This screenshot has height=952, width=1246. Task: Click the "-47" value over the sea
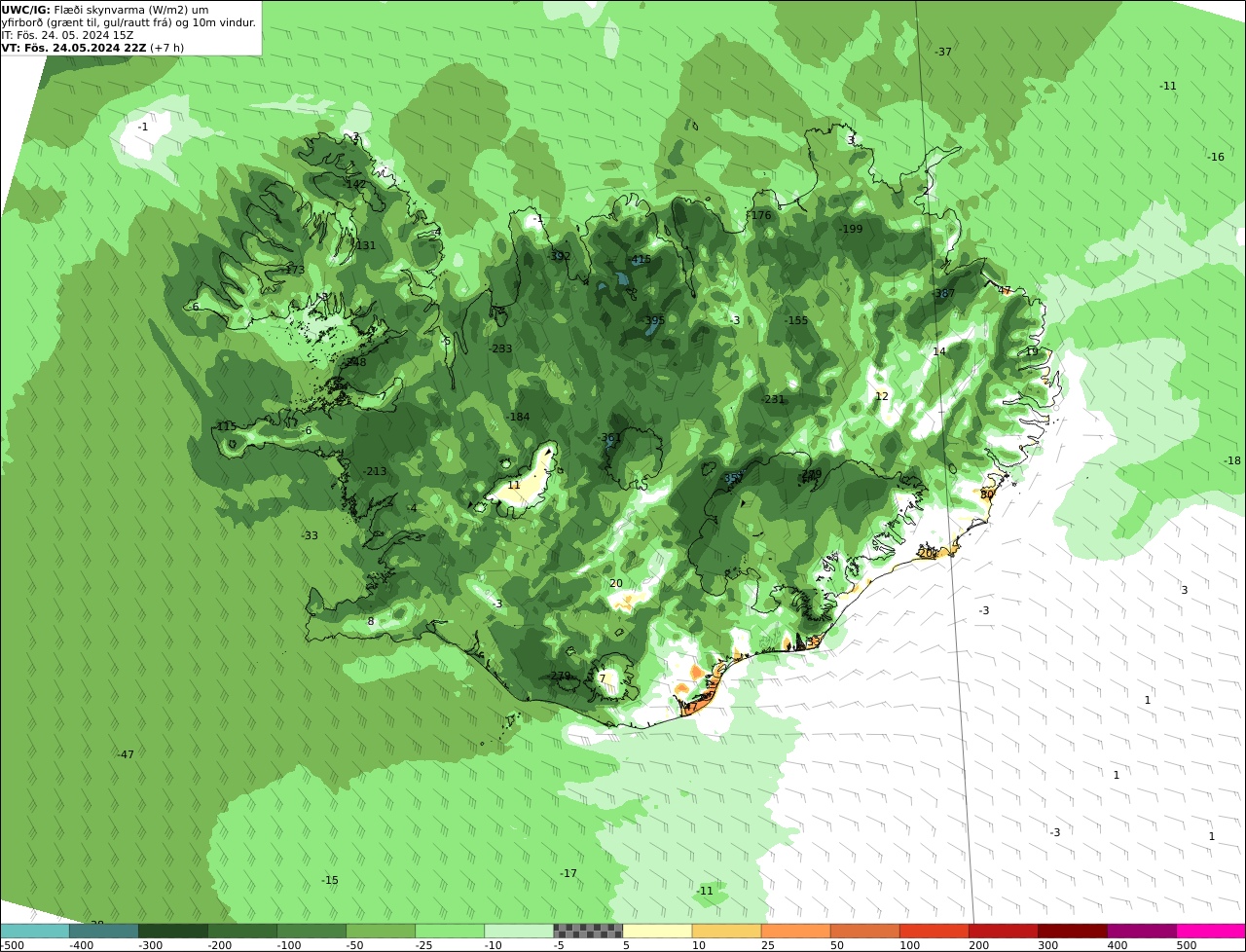click(126, 755)
